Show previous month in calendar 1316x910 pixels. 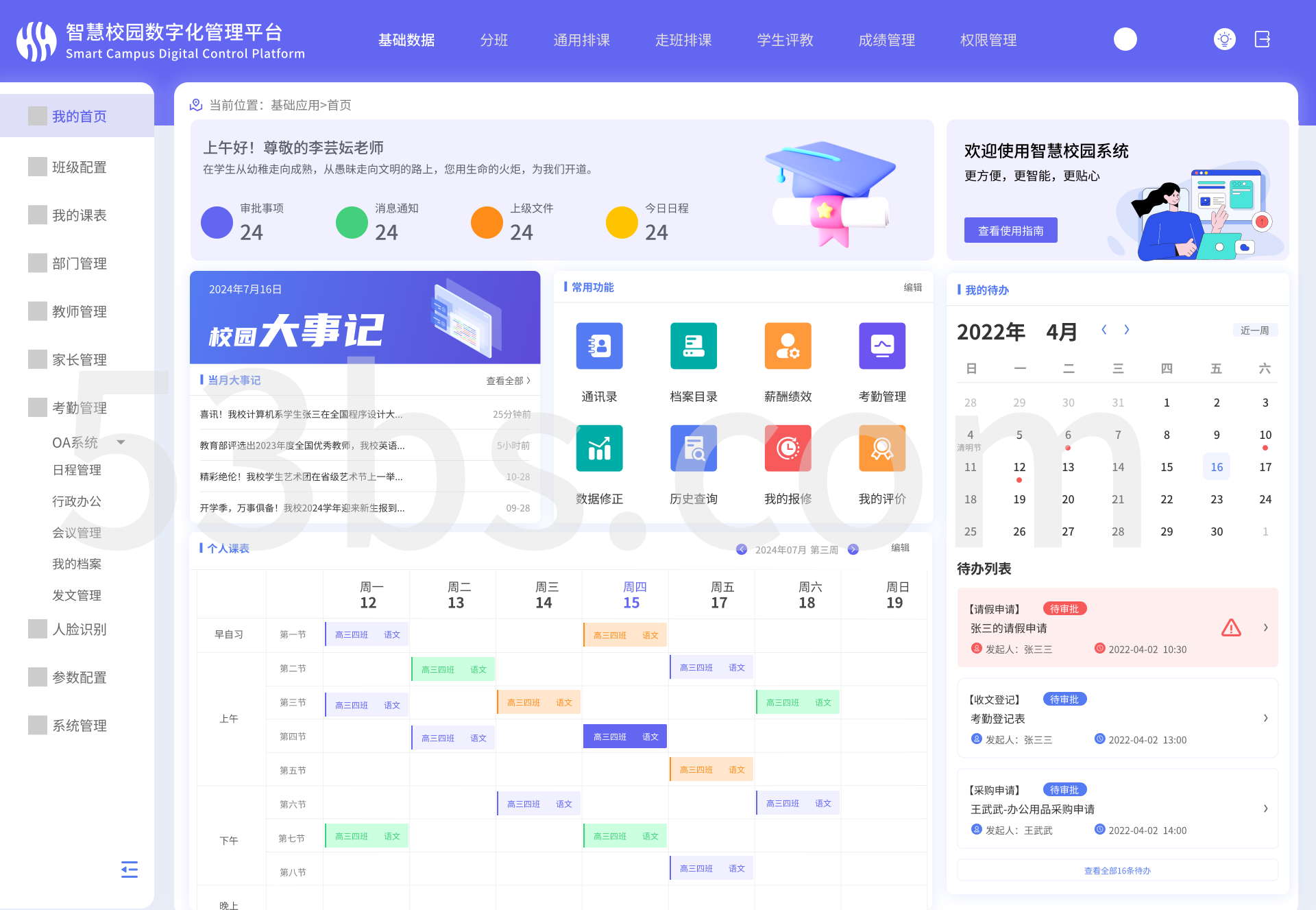(1104, 330)
